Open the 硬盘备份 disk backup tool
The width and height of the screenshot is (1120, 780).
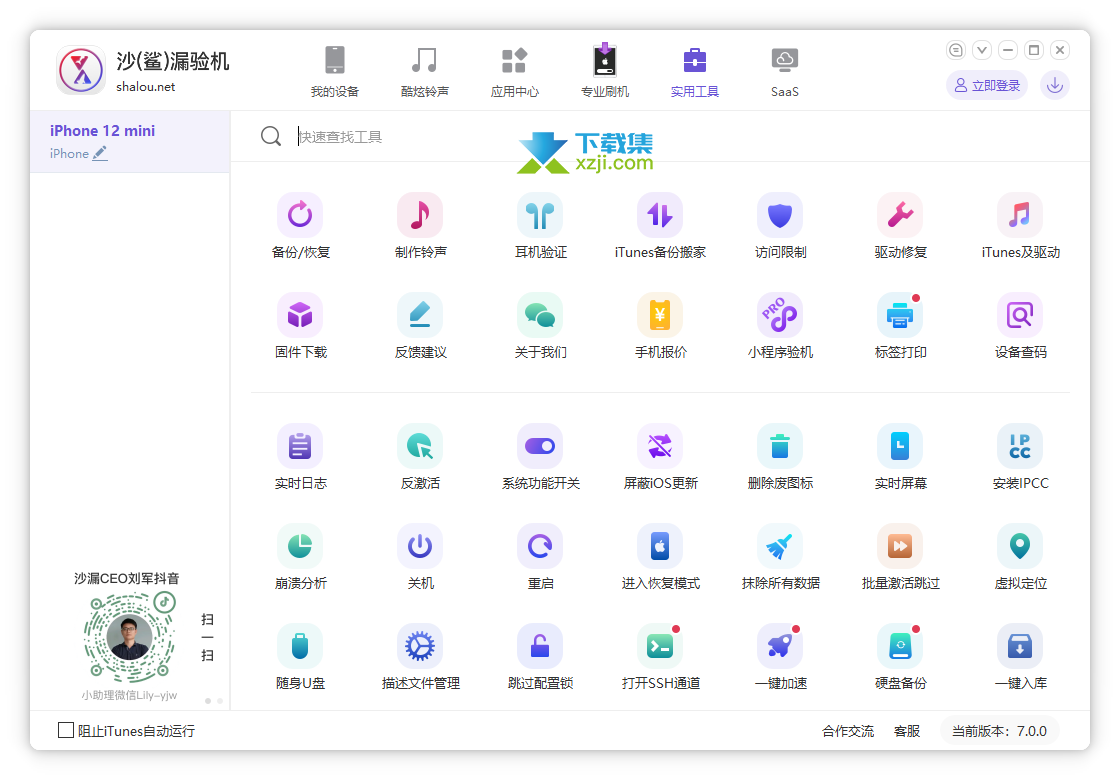click(900, 646)
